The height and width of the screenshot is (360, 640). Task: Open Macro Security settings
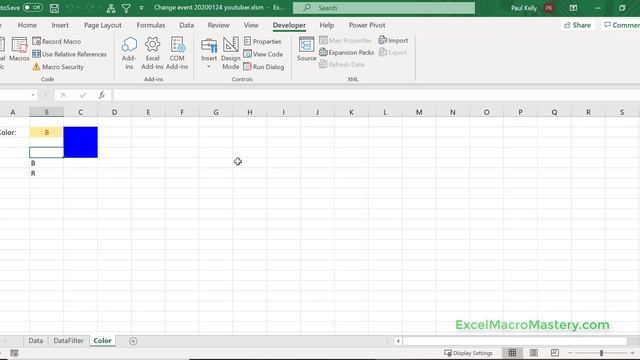(x=58, y=67)
